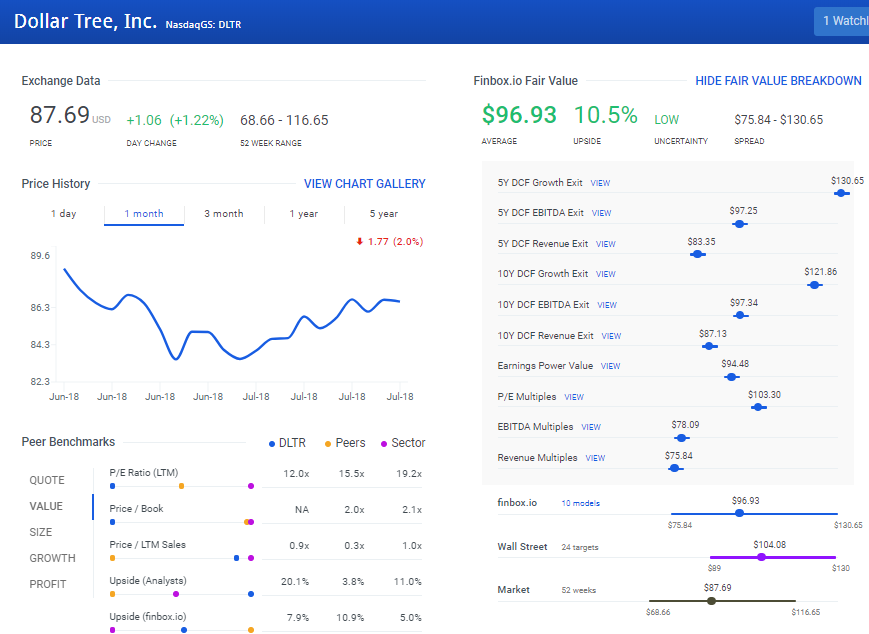Click the 10Y DCF EBITDA Exit $97.34 marker
Screen dimensions: 869x634
pos(740,315)
